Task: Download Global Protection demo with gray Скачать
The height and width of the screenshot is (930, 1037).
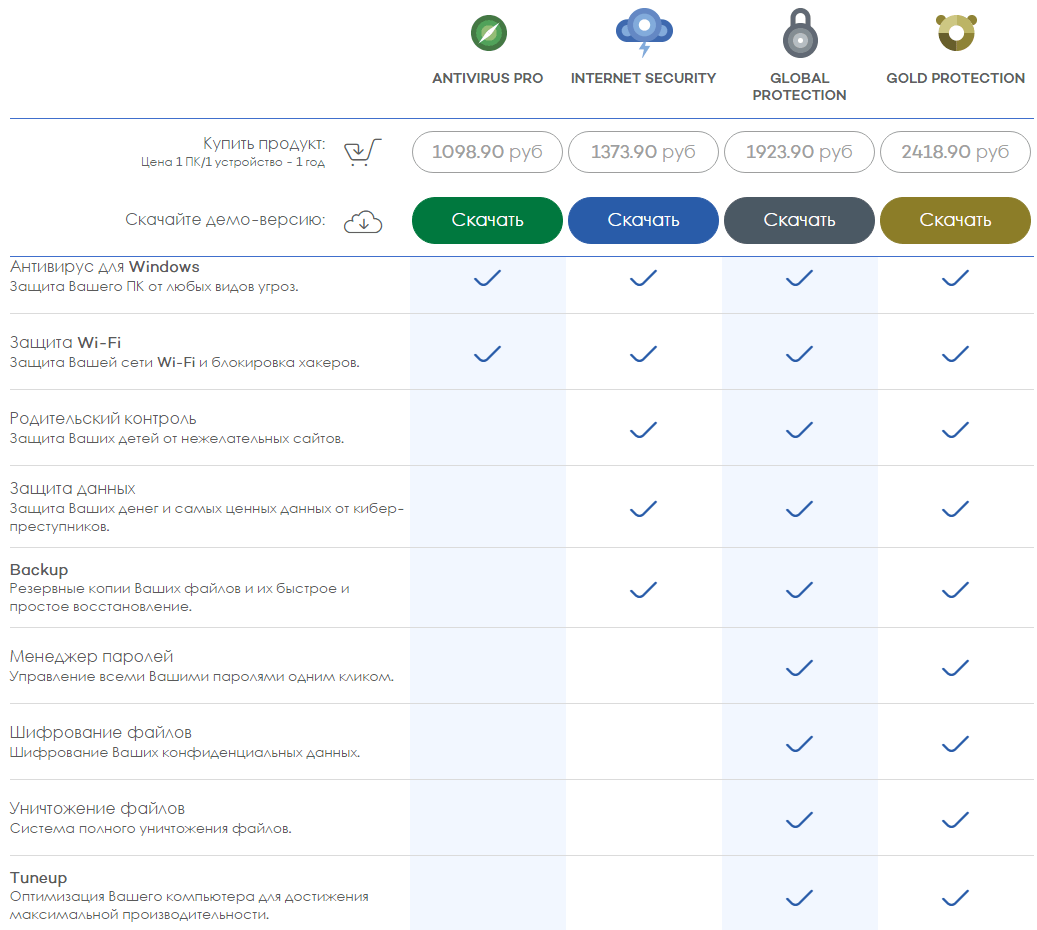Action: click(800, 220)
